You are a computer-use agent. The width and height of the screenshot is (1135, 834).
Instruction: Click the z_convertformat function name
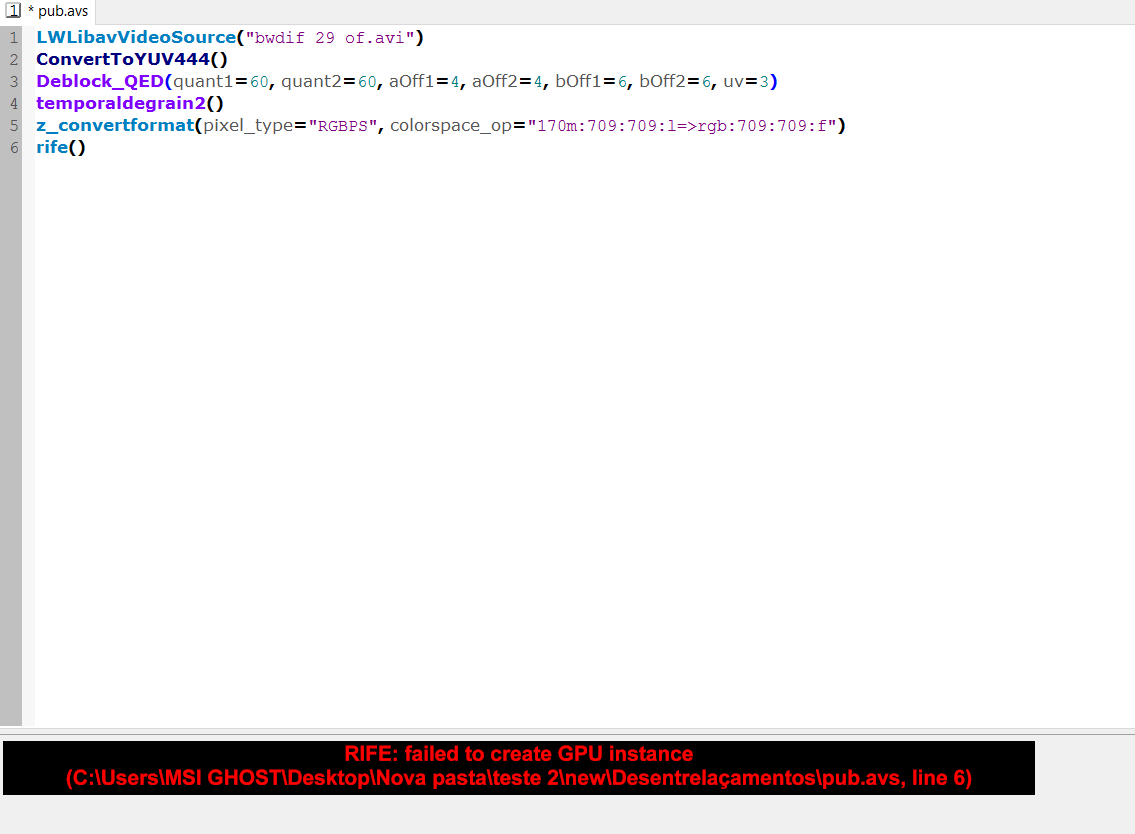(x=115, y=125)
